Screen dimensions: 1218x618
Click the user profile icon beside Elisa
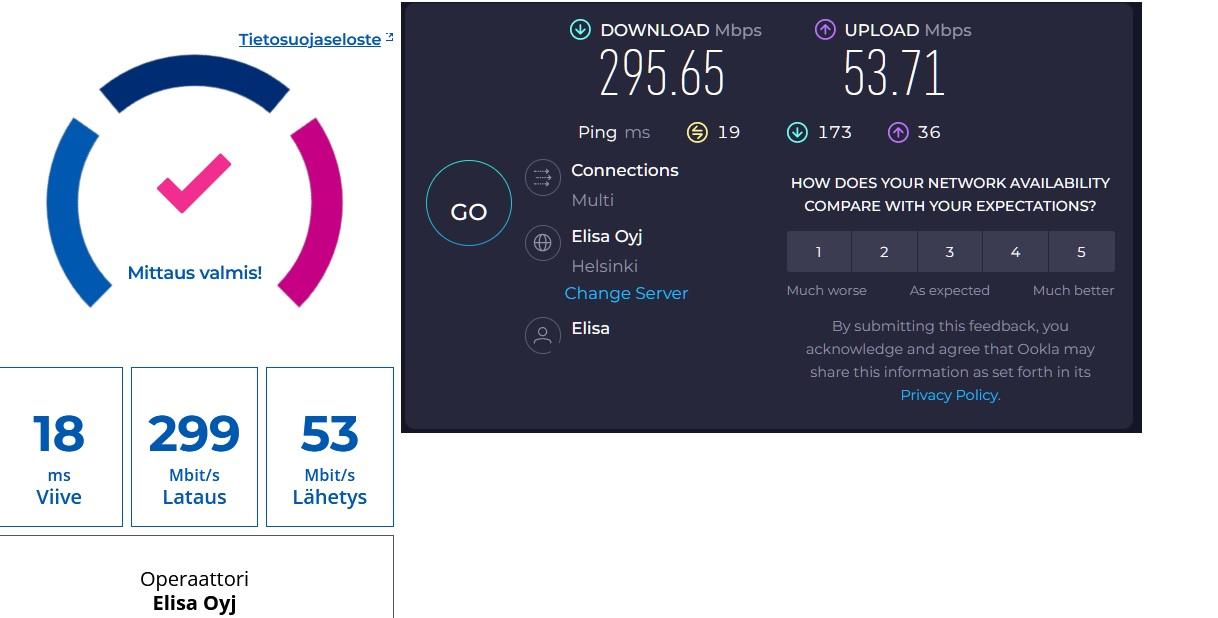click(543, 335)
